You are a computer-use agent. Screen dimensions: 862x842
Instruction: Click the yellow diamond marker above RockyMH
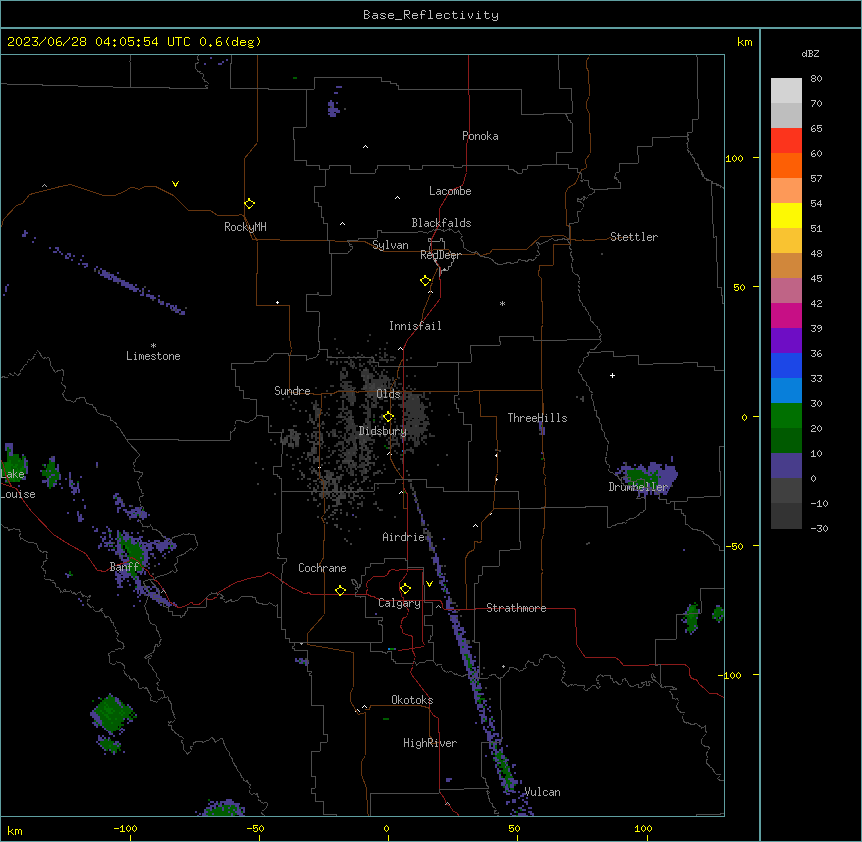[x=250, y=204]
